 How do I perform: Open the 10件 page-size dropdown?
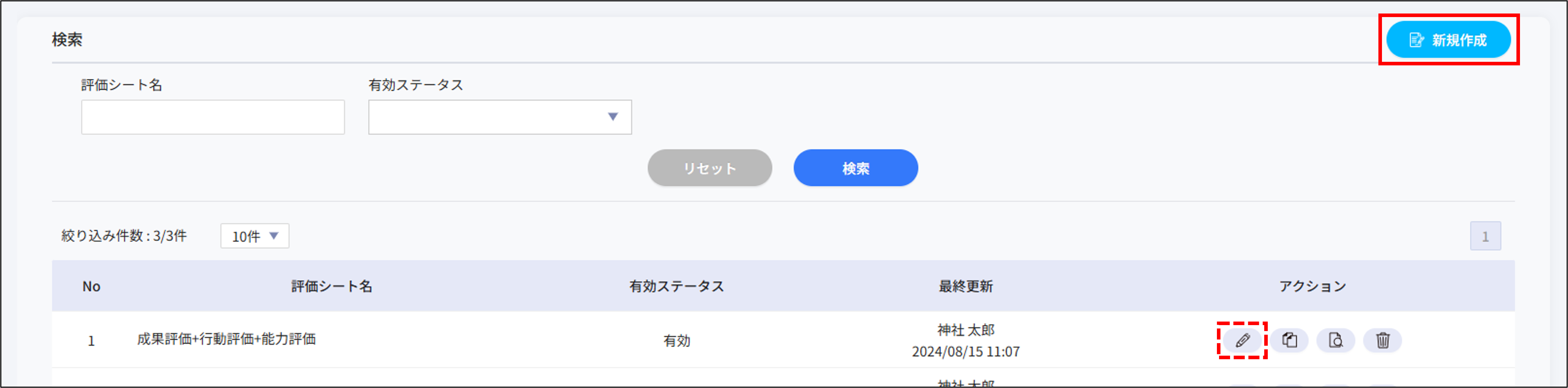254,236
